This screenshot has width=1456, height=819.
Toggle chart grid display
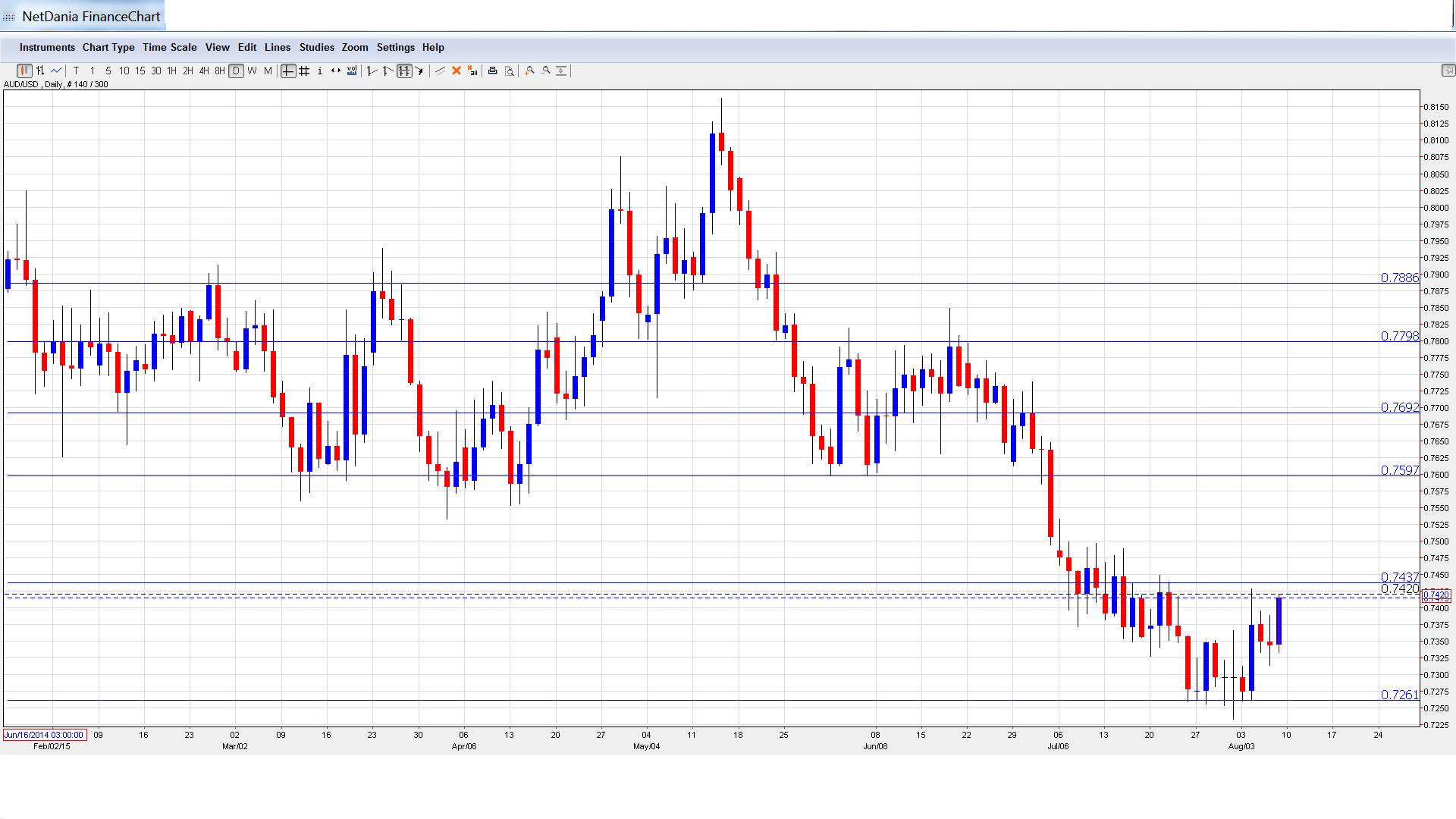pyautogui.click(x=304, y=71)
